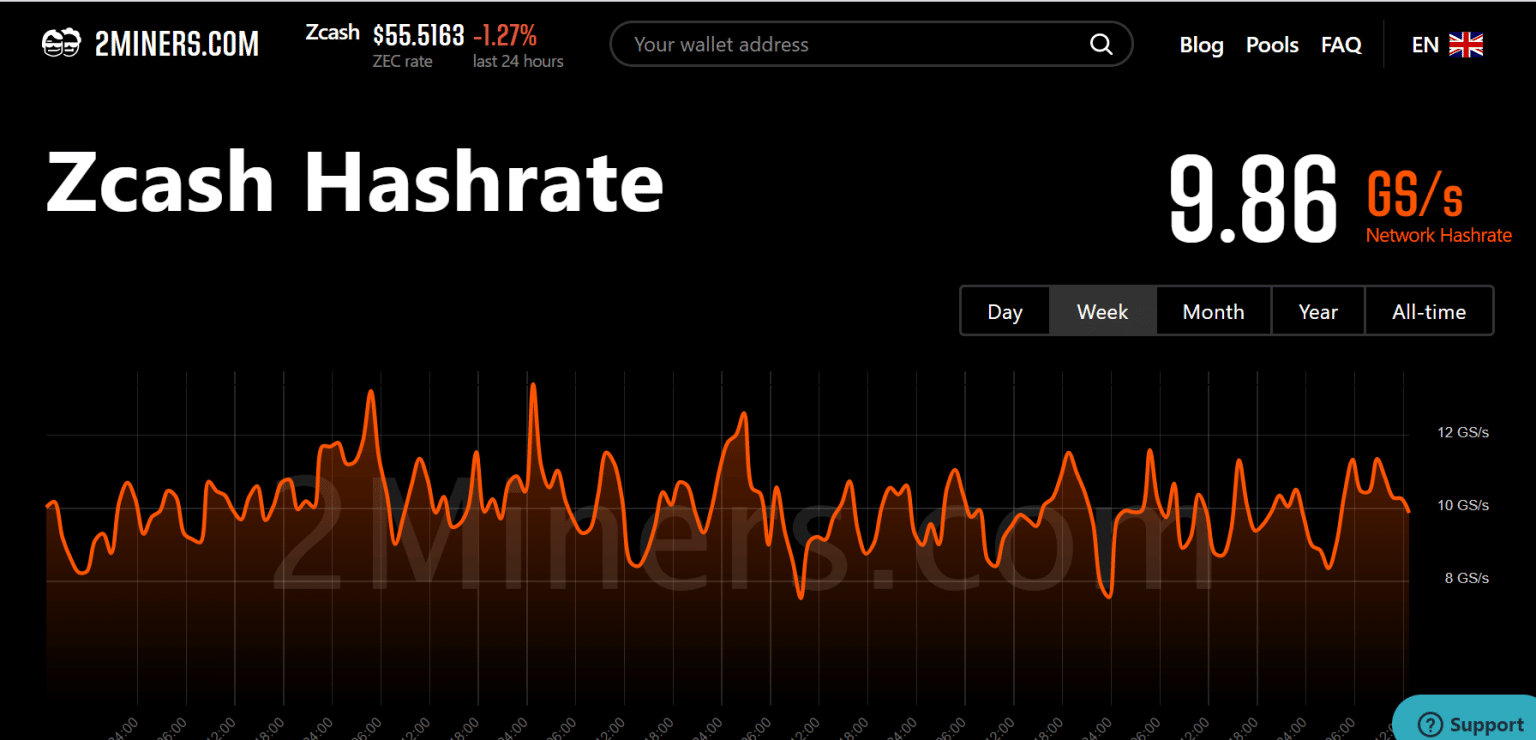
Task: Click the UK flag icon
Action: click(x=1466, y=45)
